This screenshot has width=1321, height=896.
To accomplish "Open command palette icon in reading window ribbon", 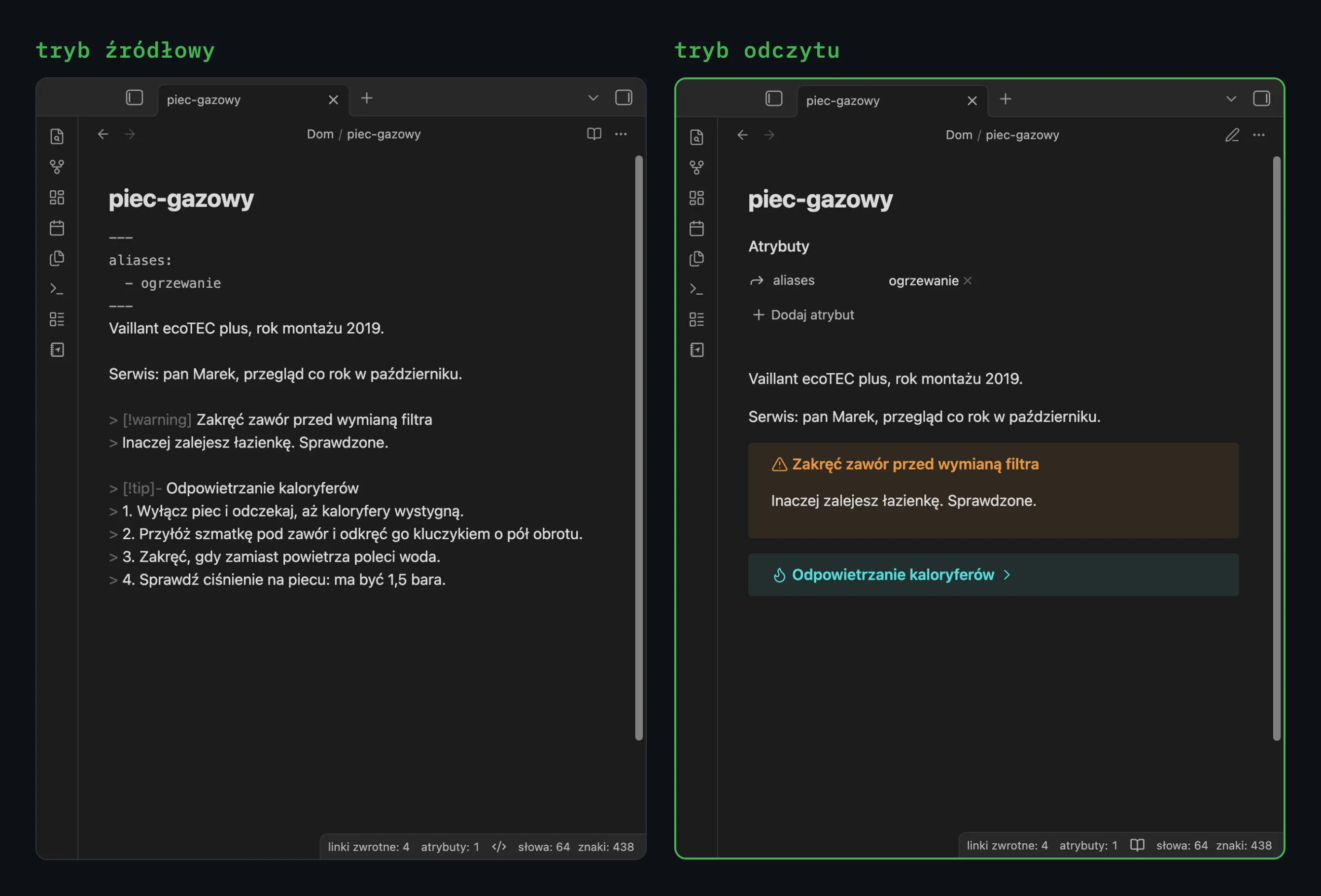I will (x=696, y=289).
